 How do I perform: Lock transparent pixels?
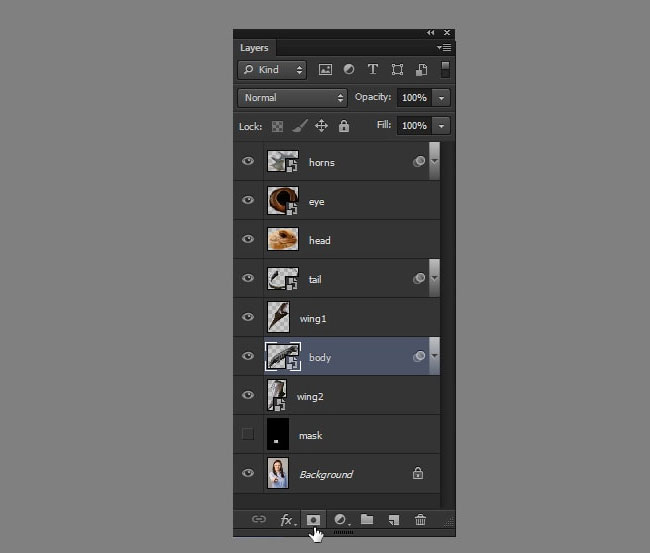(277, 126)
